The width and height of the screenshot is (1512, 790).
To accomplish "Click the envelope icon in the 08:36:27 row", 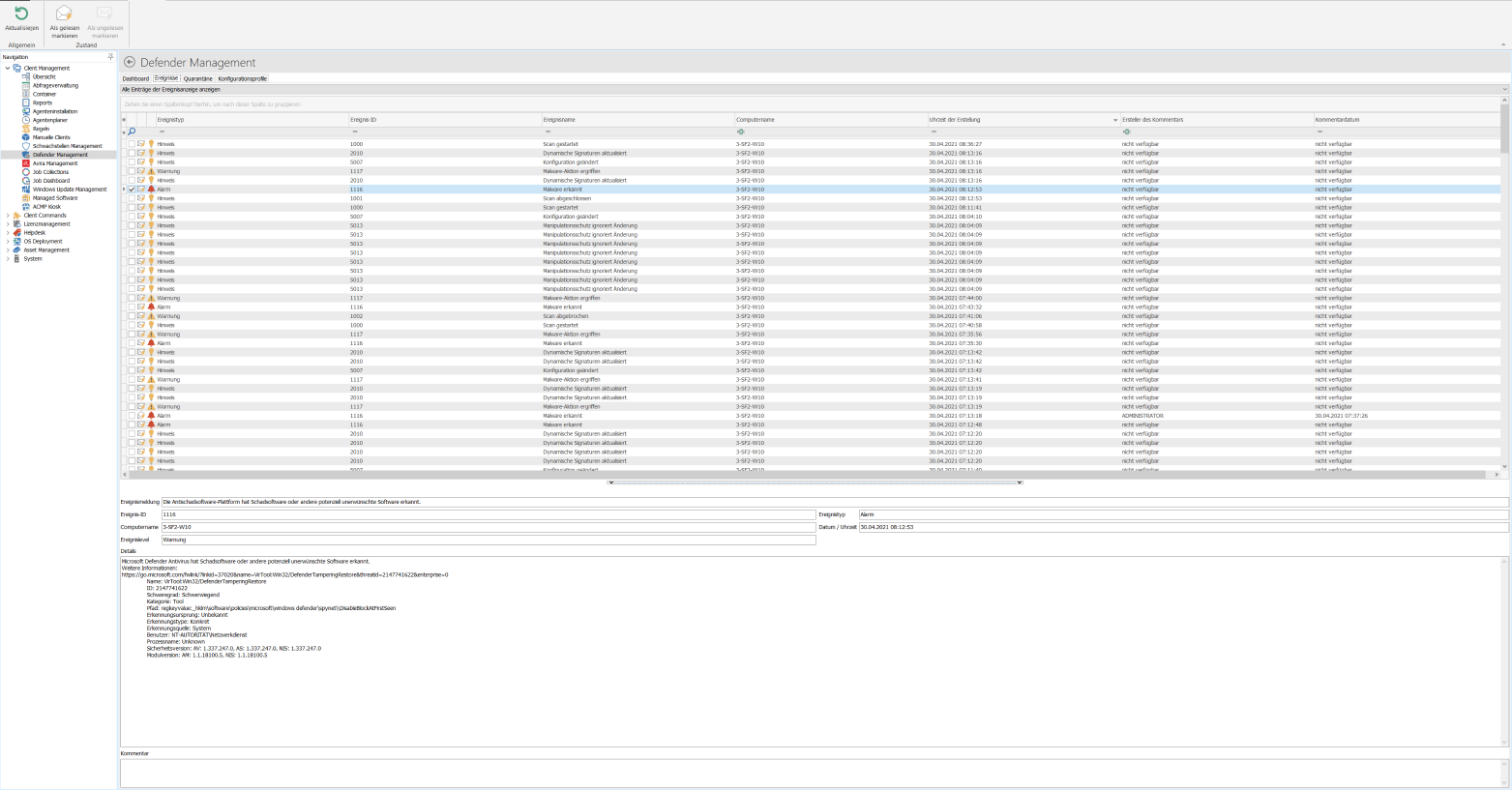I will [141, 144].
